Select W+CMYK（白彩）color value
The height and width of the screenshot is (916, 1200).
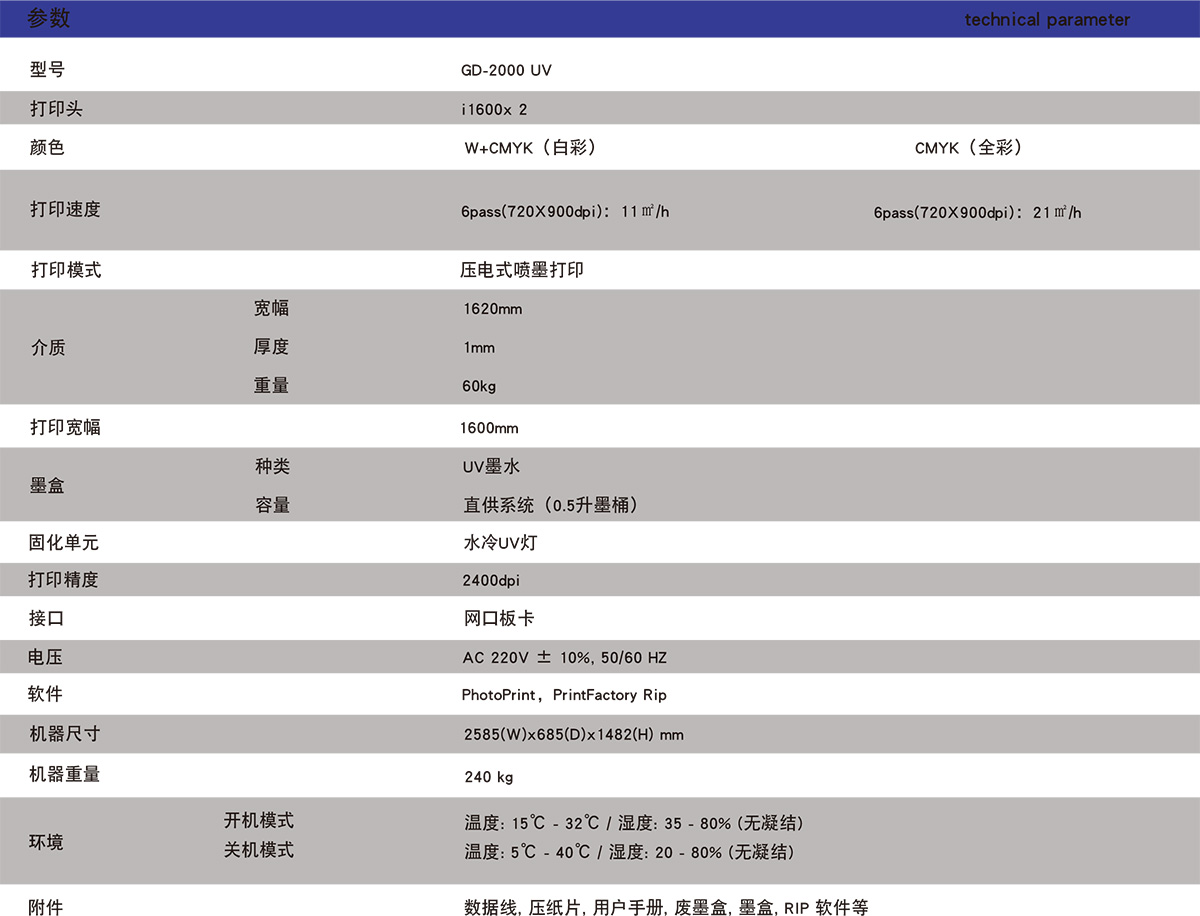point(532,148)
